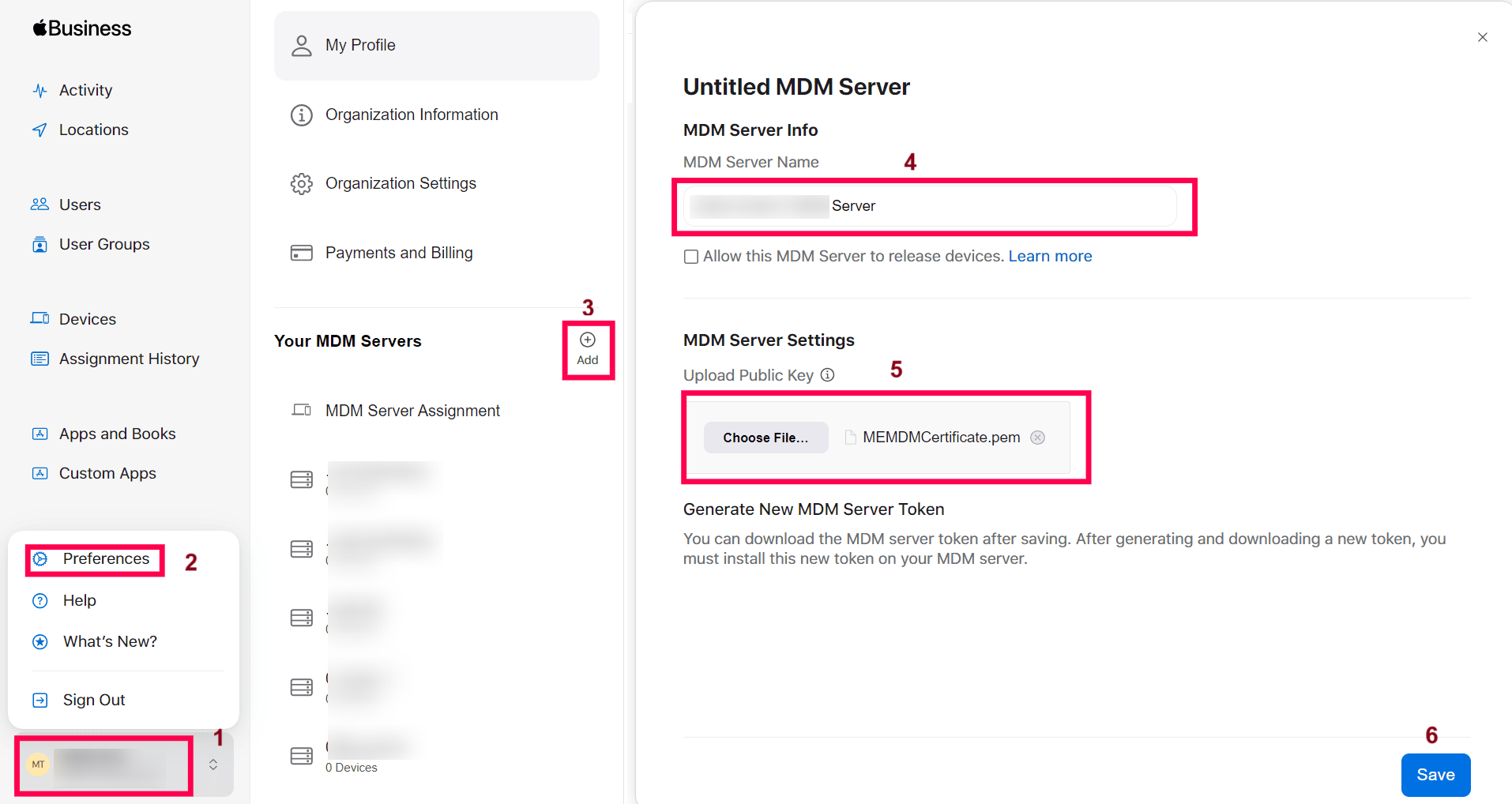Choose Sign Out
This screenshot has height=804, width=1512.
(x=94, y=700)
